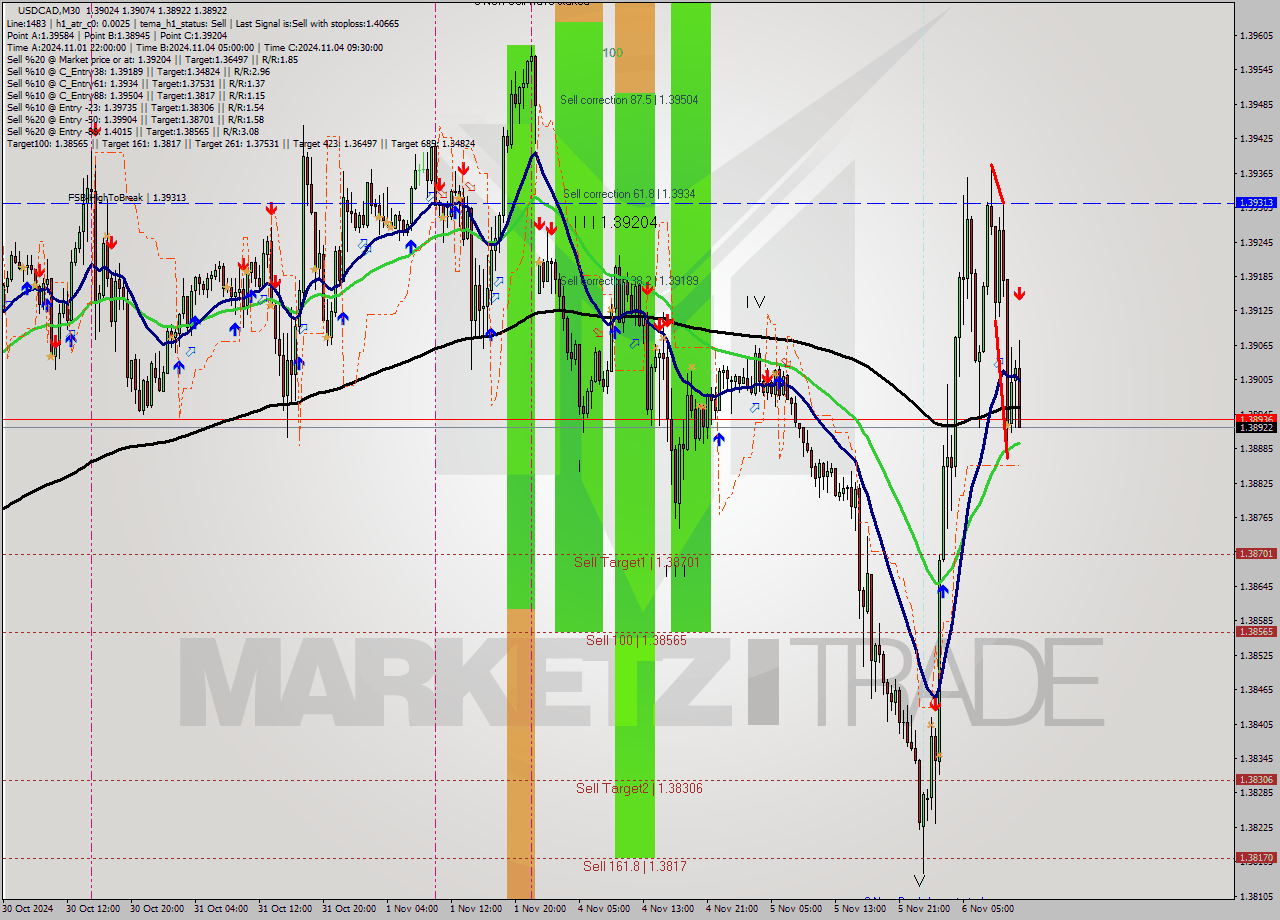This screenshot has height=920, width=1280.
Task: Click the red 1.38701 price tag on the axis
Action: [x=1257, y=553]
